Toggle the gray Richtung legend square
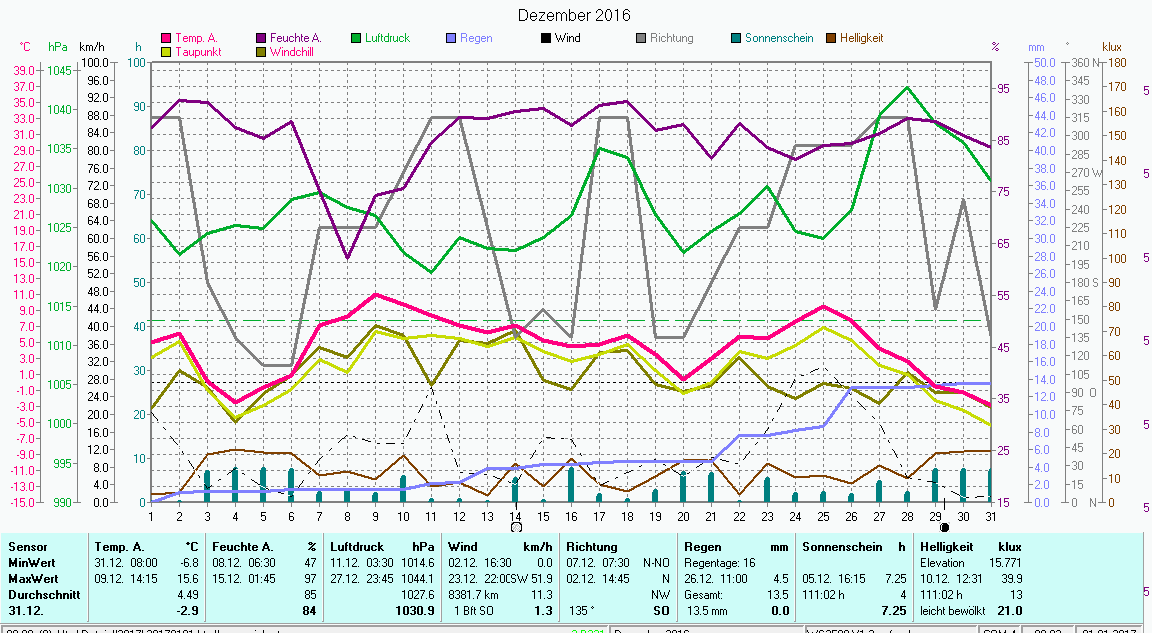 [x=642, y=38]
